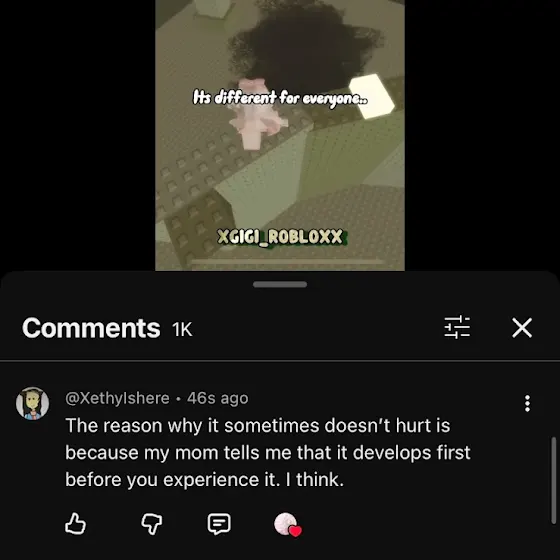Tap the comments panel drag handle
Image resolution: width=560 pixels, height=560 pixels.
[x=280, y=284]
